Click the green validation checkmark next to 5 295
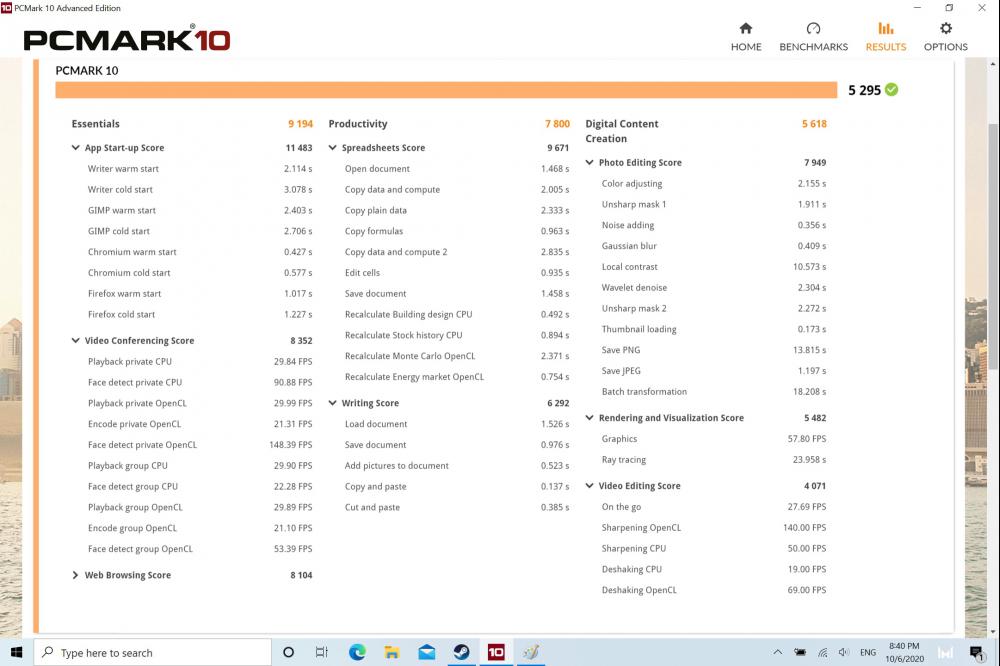The width and height of the screenshot is (1000, 666). tap(892, 90)
